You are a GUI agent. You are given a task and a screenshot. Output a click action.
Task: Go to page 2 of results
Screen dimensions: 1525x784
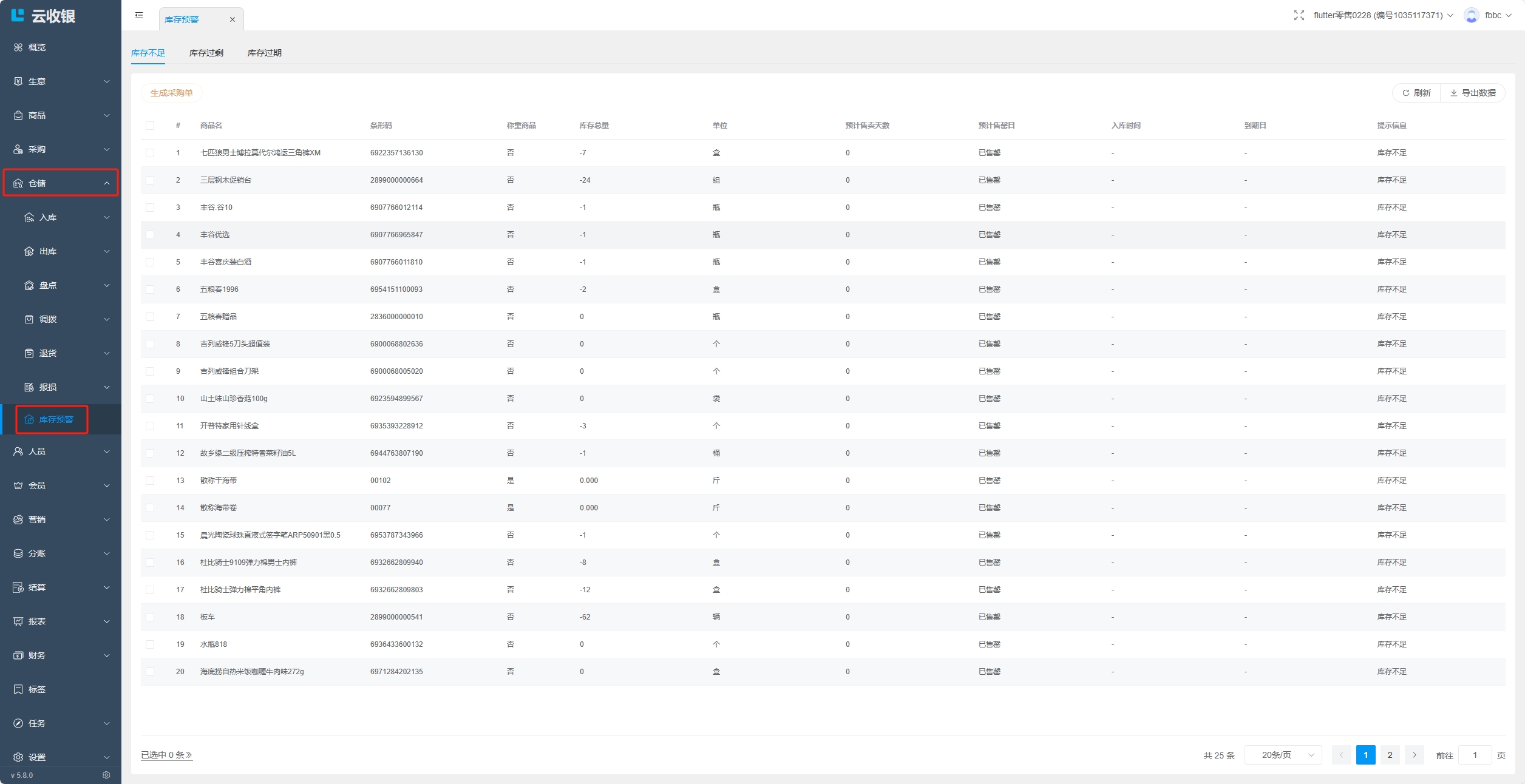click(1390, 755)
